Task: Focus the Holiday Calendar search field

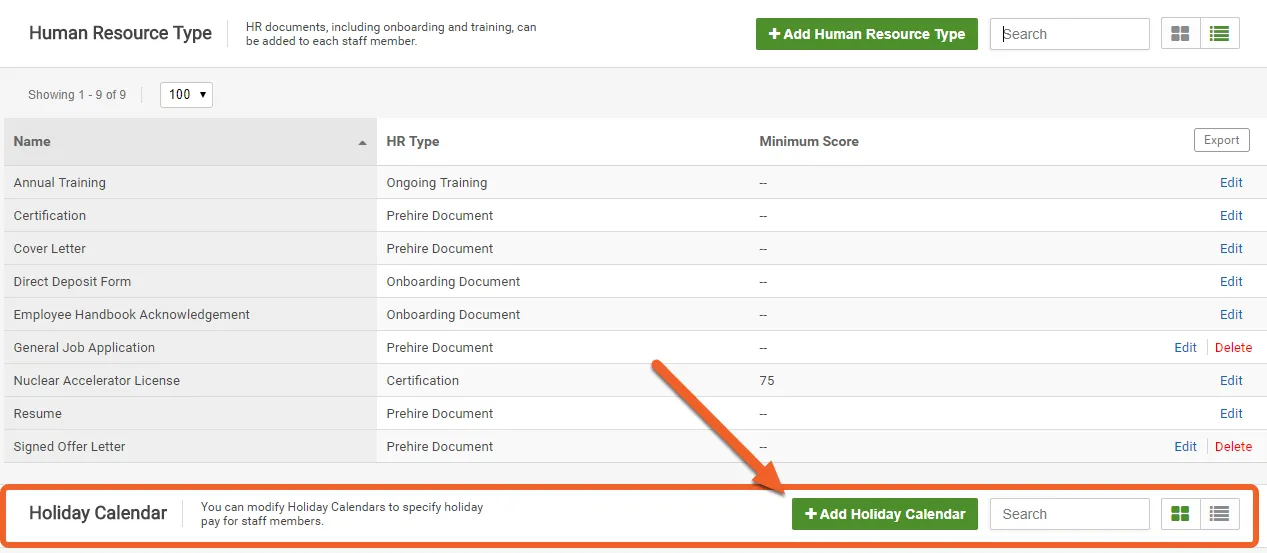Action: (x=1070, y=514)
